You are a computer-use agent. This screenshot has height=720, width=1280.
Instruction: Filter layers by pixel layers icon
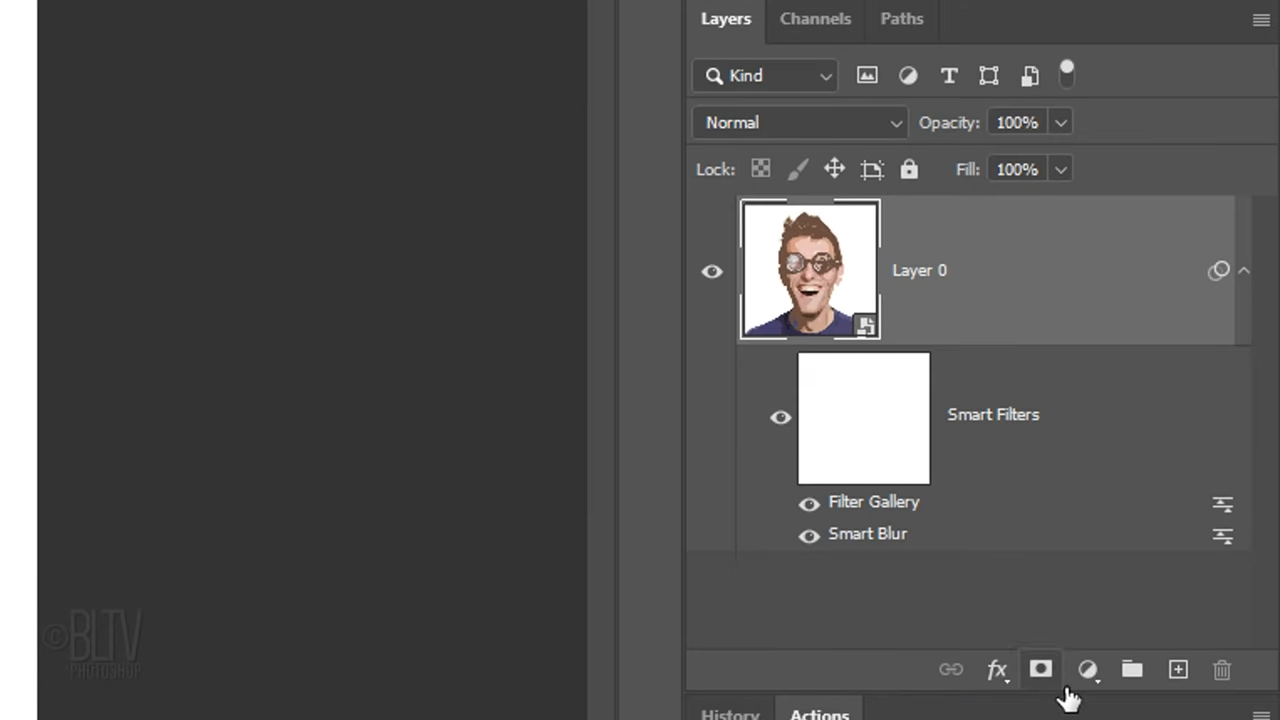pyautogui.click(x=867, y=75)
